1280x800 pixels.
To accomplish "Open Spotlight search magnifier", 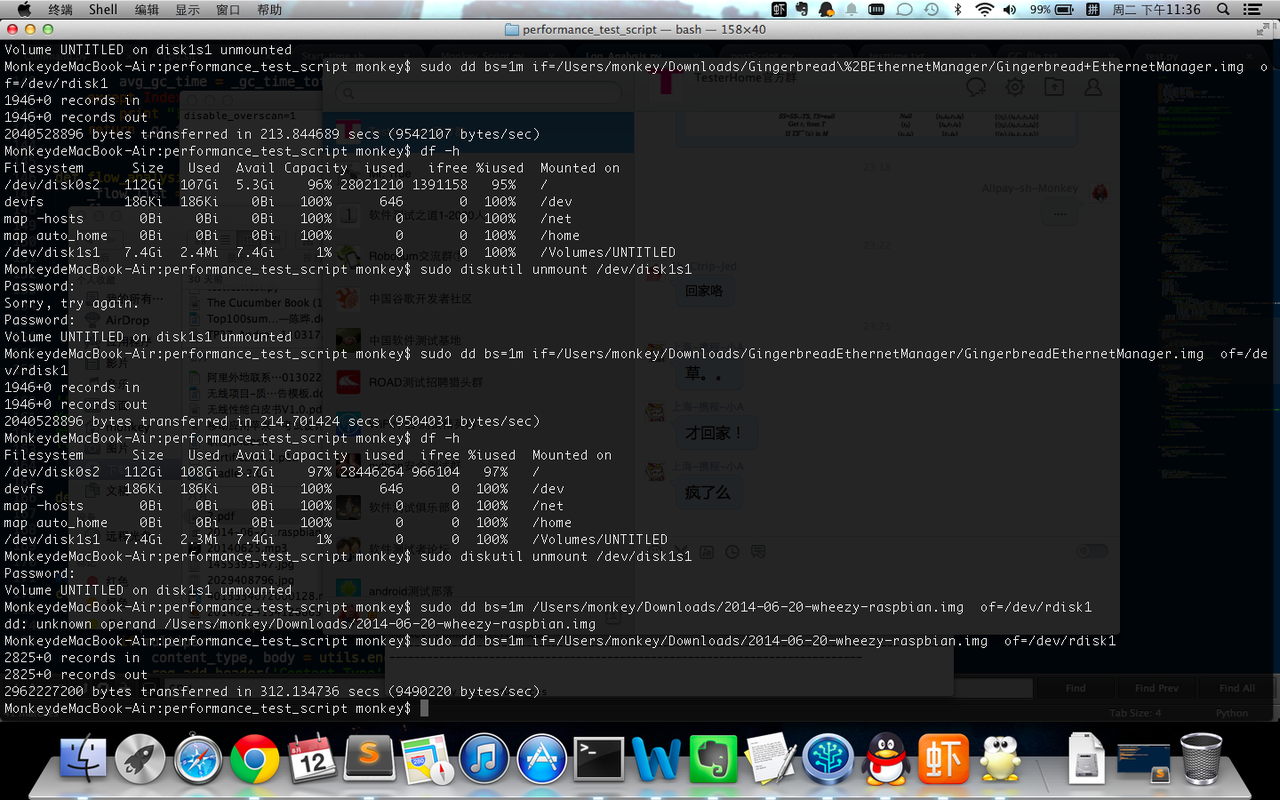I will 1224,9.
